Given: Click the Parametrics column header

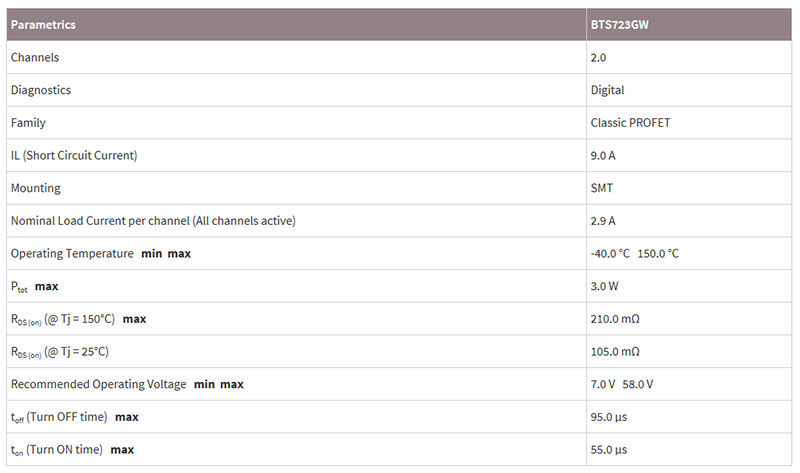Looking at the screenshot, I should [x=43, y=24].
